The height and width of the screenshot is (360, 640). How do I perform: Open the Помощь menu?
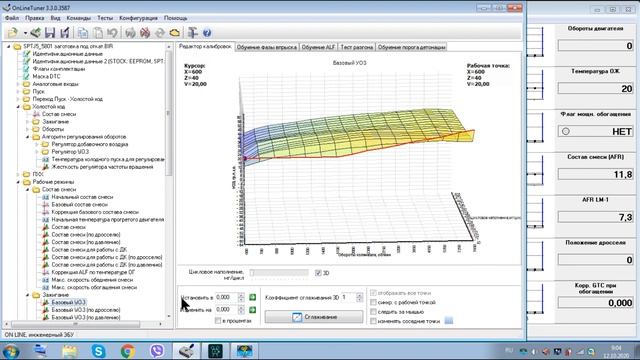pos(176,18)
